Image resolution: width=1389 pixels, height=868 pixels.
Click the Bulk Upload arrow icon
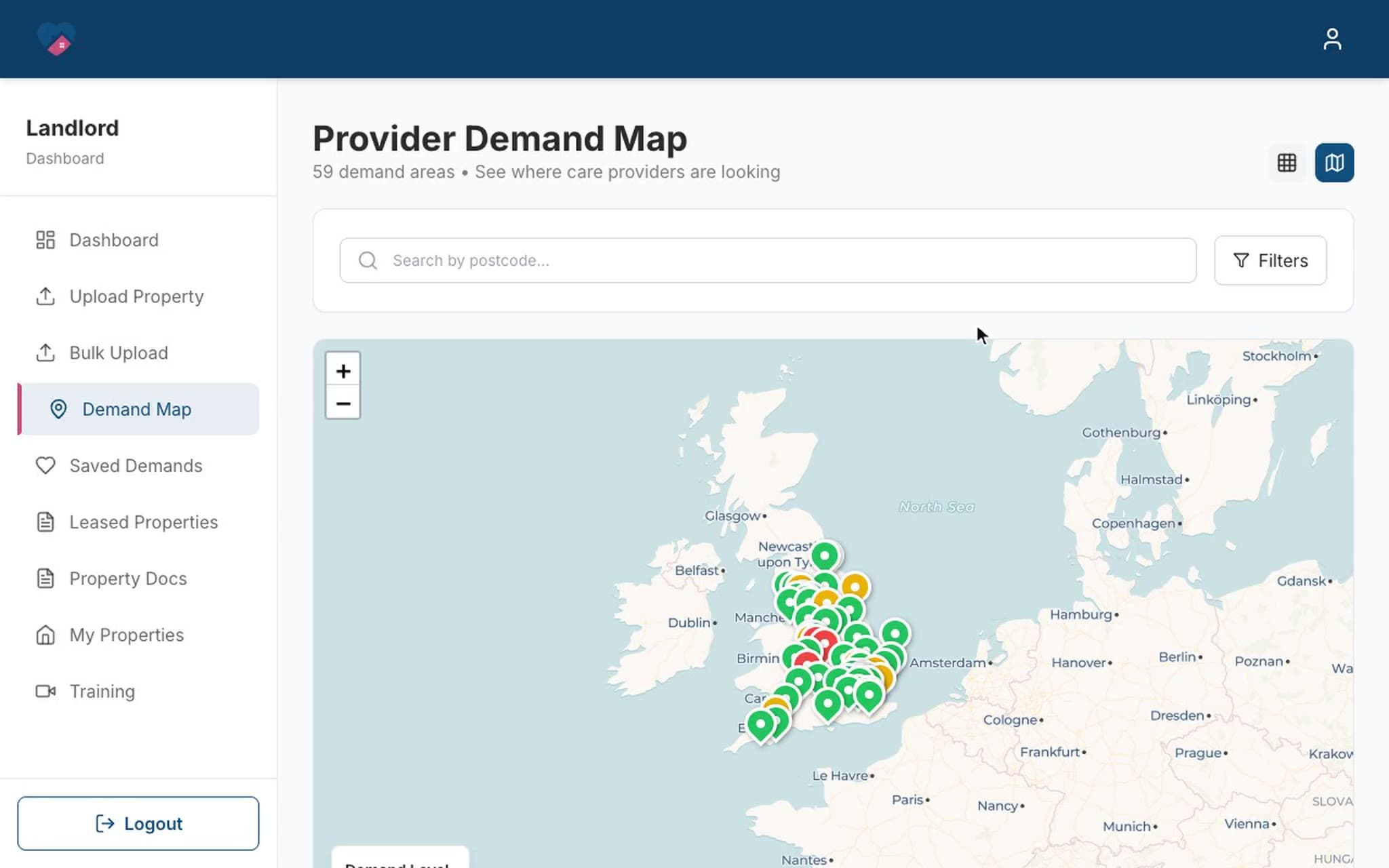click(x=45, y=353)
